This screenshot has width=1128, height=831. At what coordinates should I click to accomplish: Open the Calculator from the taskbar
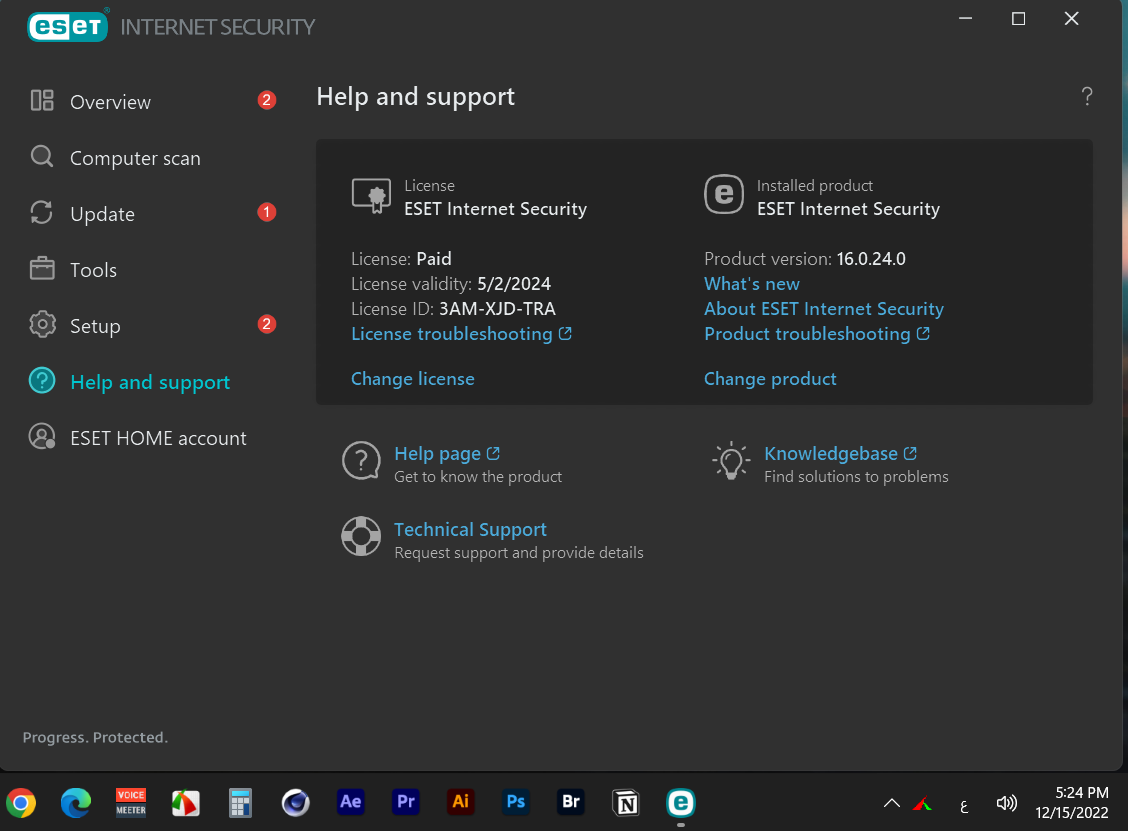tap(240, 802)
